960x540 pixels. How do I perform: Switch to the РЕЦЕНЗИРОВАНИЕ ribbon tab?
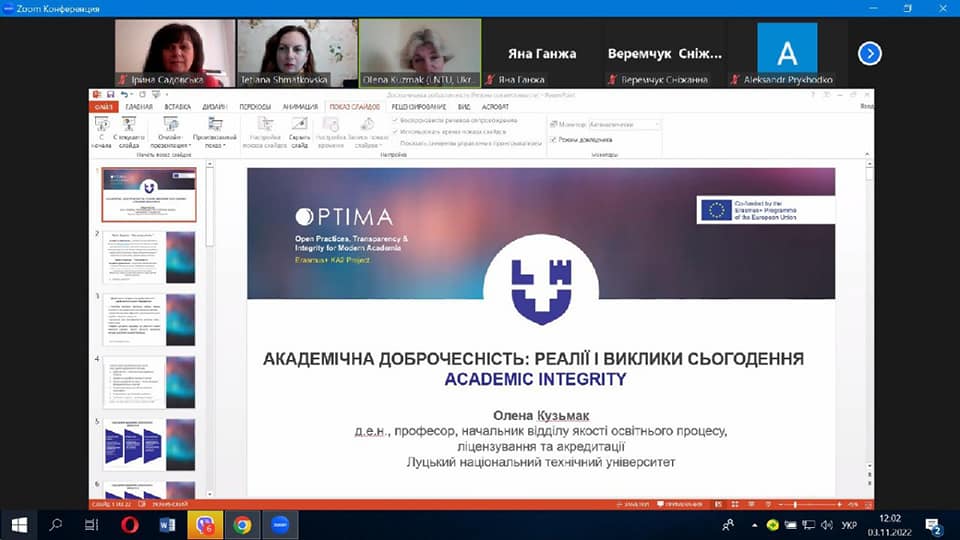point(419,107)
